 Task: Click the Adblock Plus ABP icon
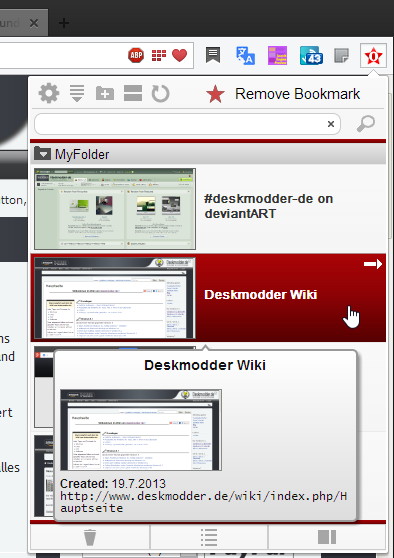tap(136, 56)
